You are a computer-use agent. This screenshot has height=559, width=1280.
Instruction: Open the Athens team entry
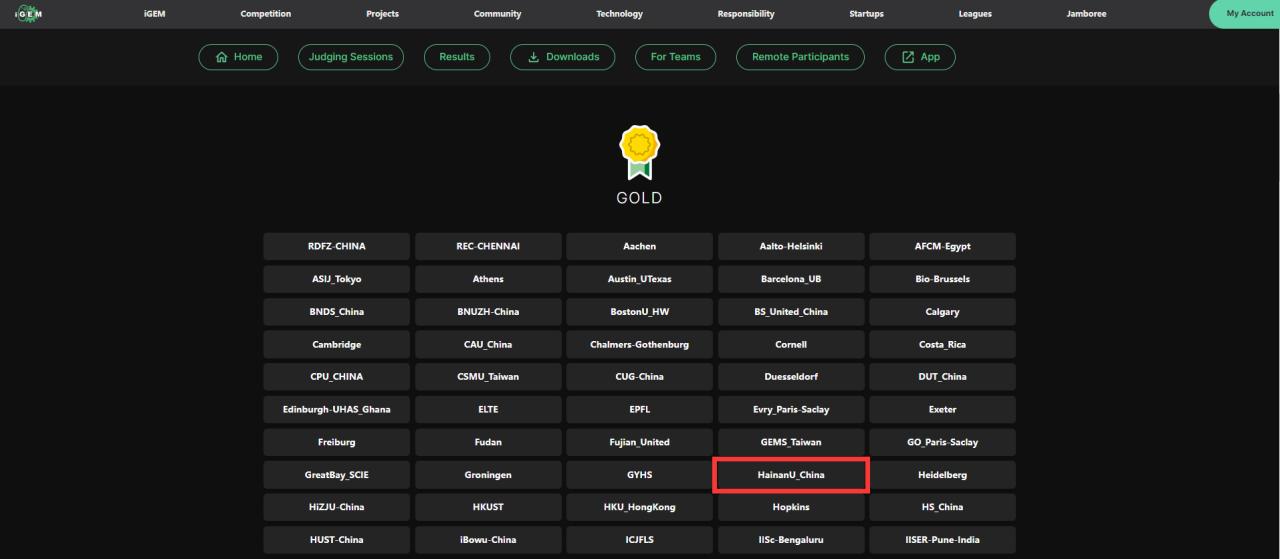point(488,279)
